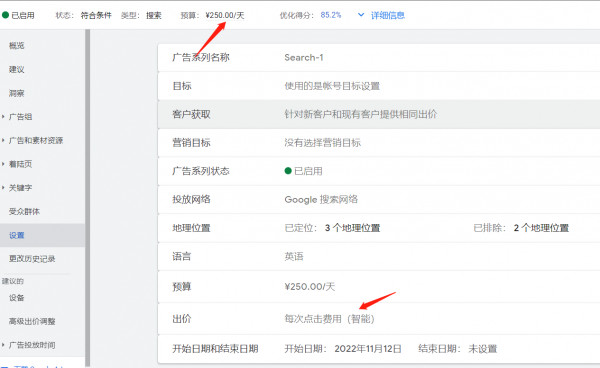Open 广告和素材资源 in the sidebar
Image resolution: width=600 pixels, height=368 pixels.
36,140
